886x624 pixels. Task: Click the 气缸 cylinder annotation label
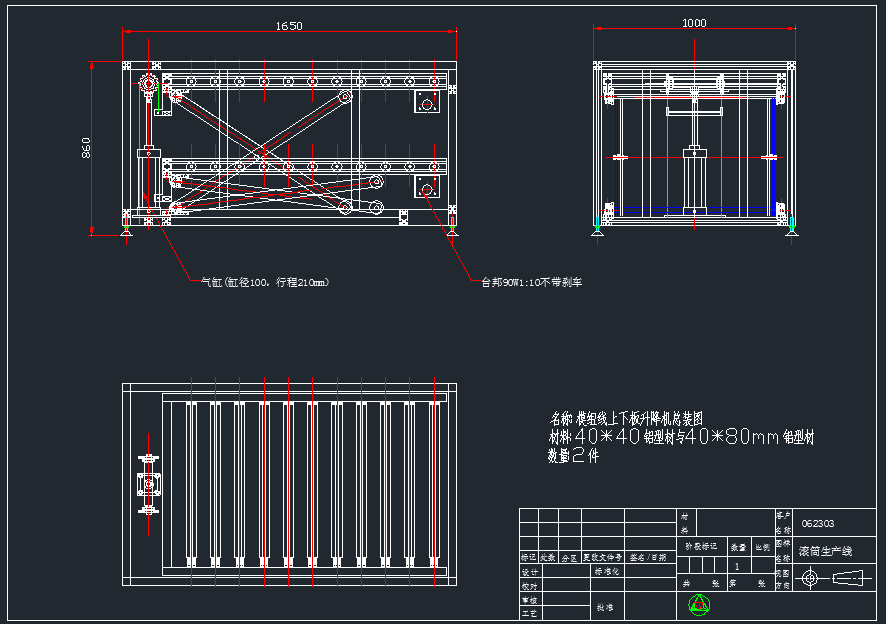(x=265, y=282)
